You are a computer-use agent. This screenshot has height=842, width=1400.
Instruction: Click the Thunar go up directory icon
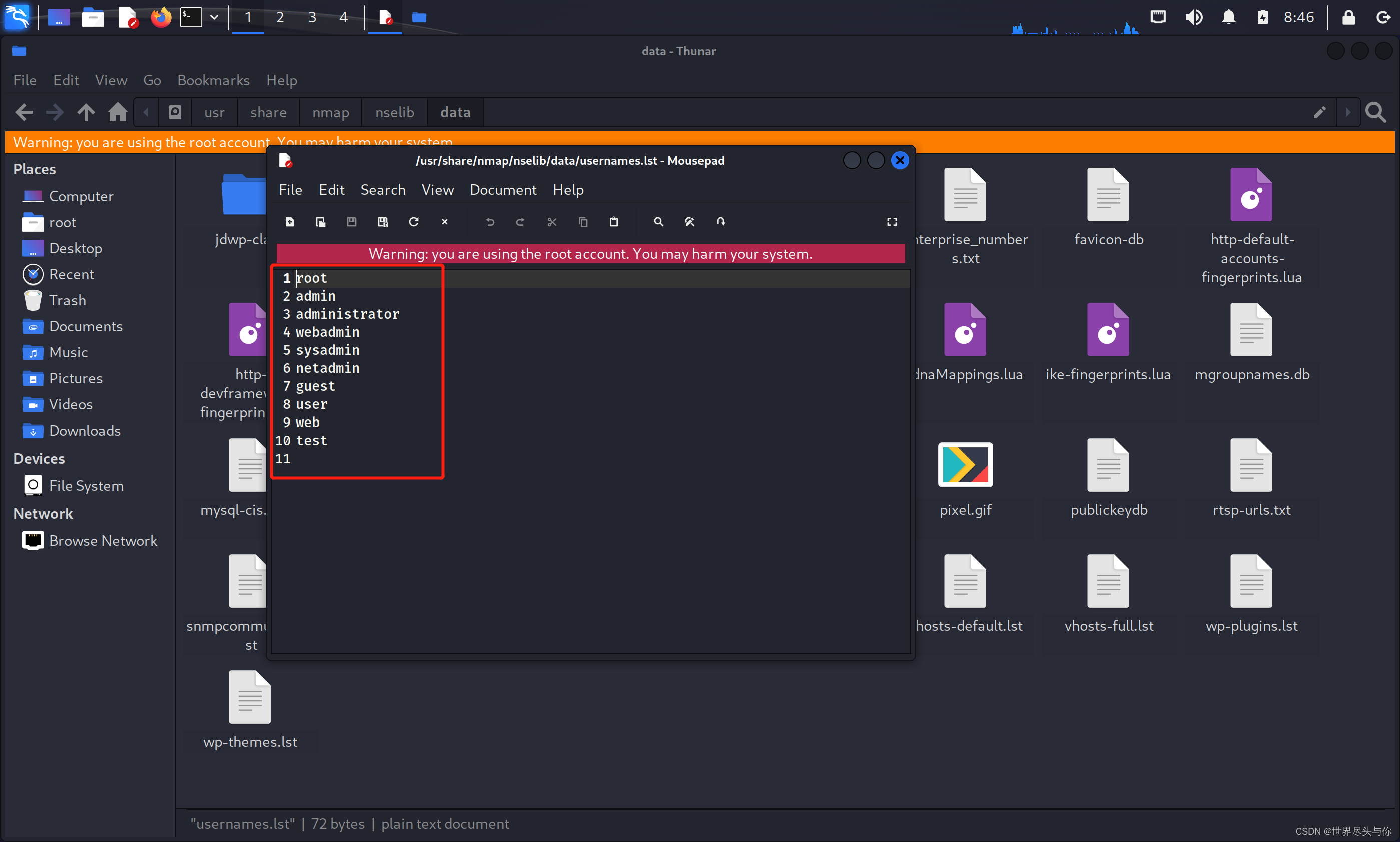click(x=86, y=111)
